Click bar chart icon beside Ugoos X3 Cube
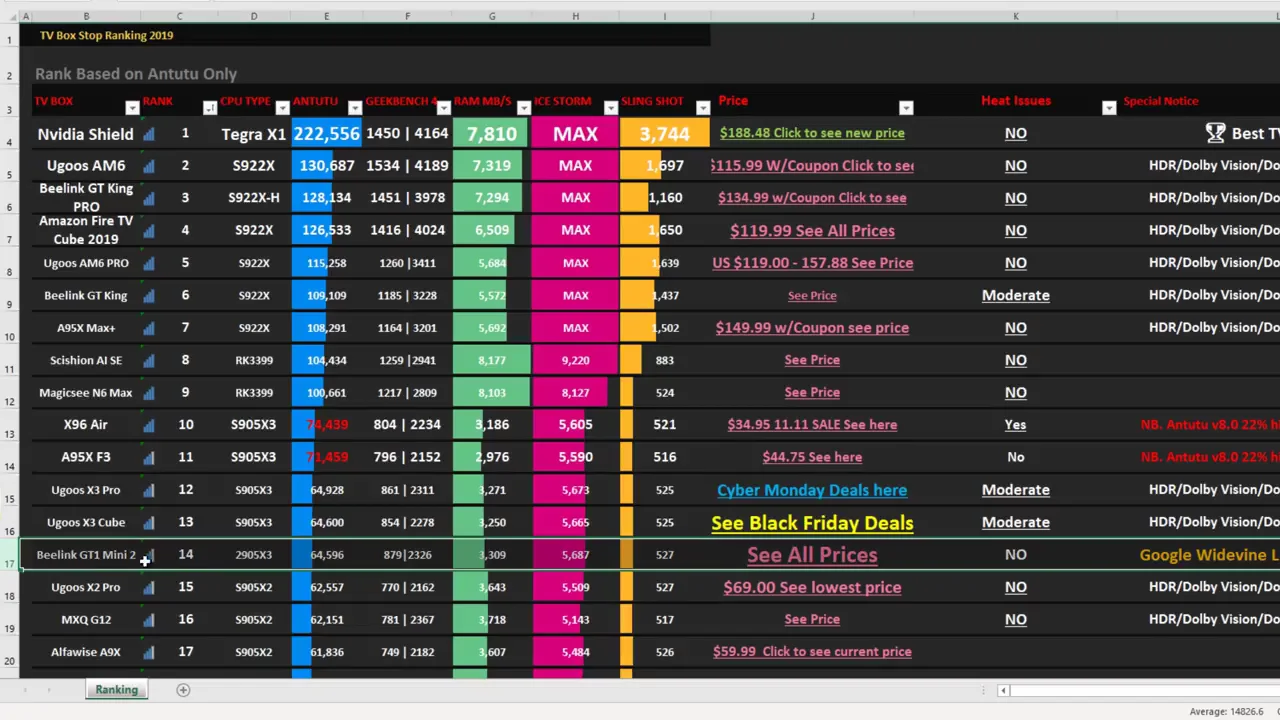Viewport: 1280px width, 720px height. pyautogui.click(x=149, y=522)
